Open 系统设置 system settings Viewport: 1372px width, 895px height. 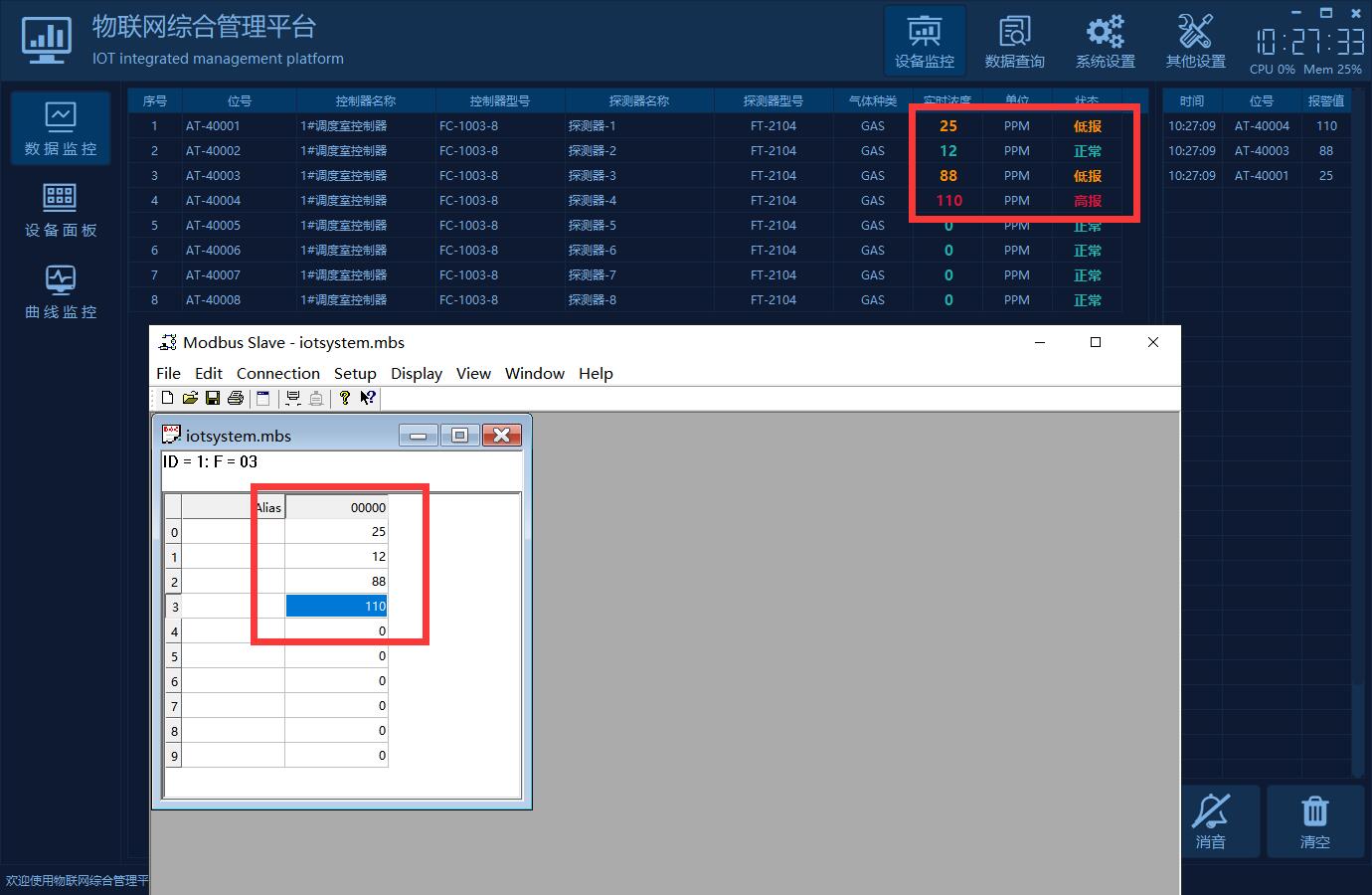(1105, 41)
